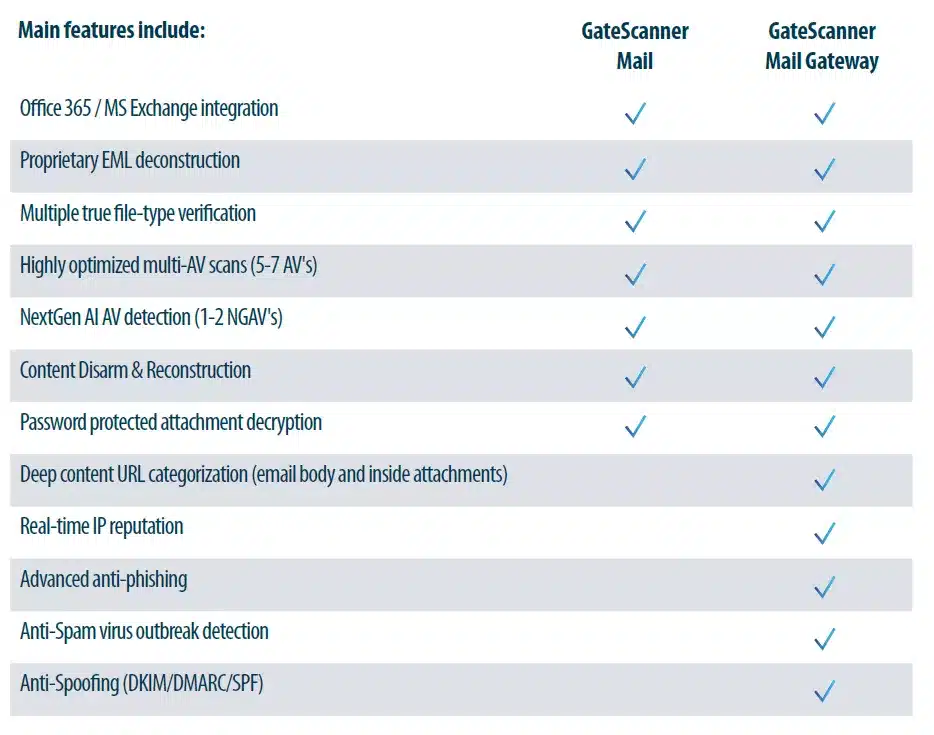Image resolution: width=934 pixels, height=735 pixels.
Task: Click Mail checkmark for Password protected attachment decryption
Action: (635, 427)
